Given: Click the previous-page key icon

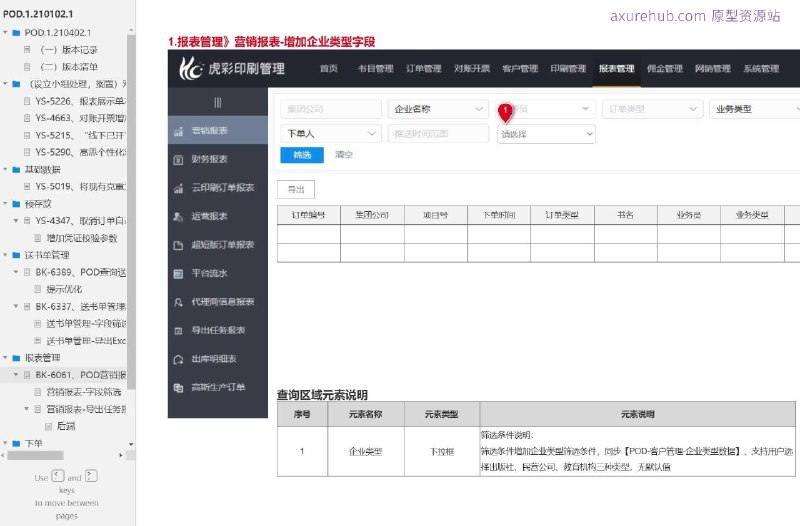Looking at the screenshot, I should pyautogui.click(x=58, y=476).
